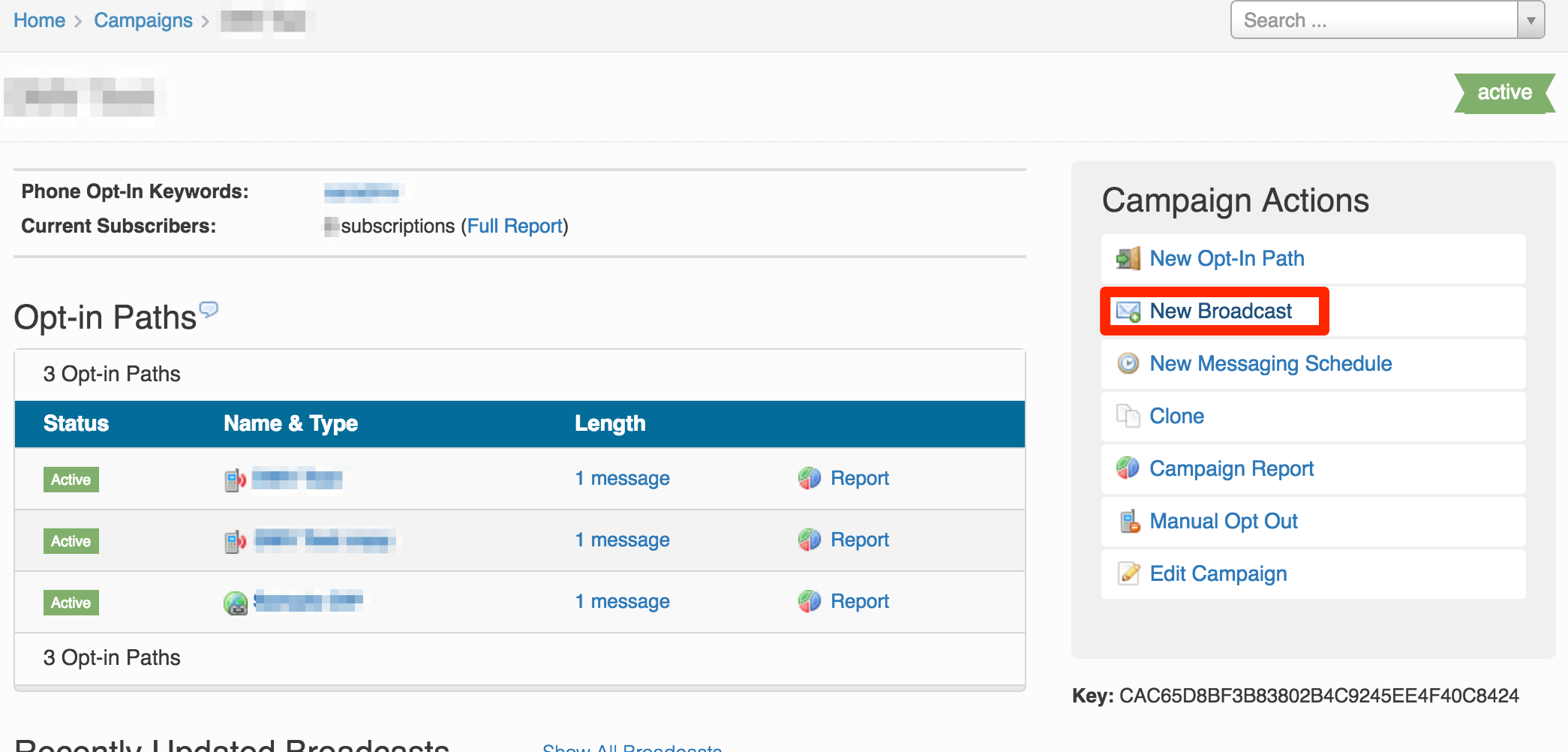Open the Full Report subscribers link
This screenshot has width=1568, height=752.
tap(515, 226)
